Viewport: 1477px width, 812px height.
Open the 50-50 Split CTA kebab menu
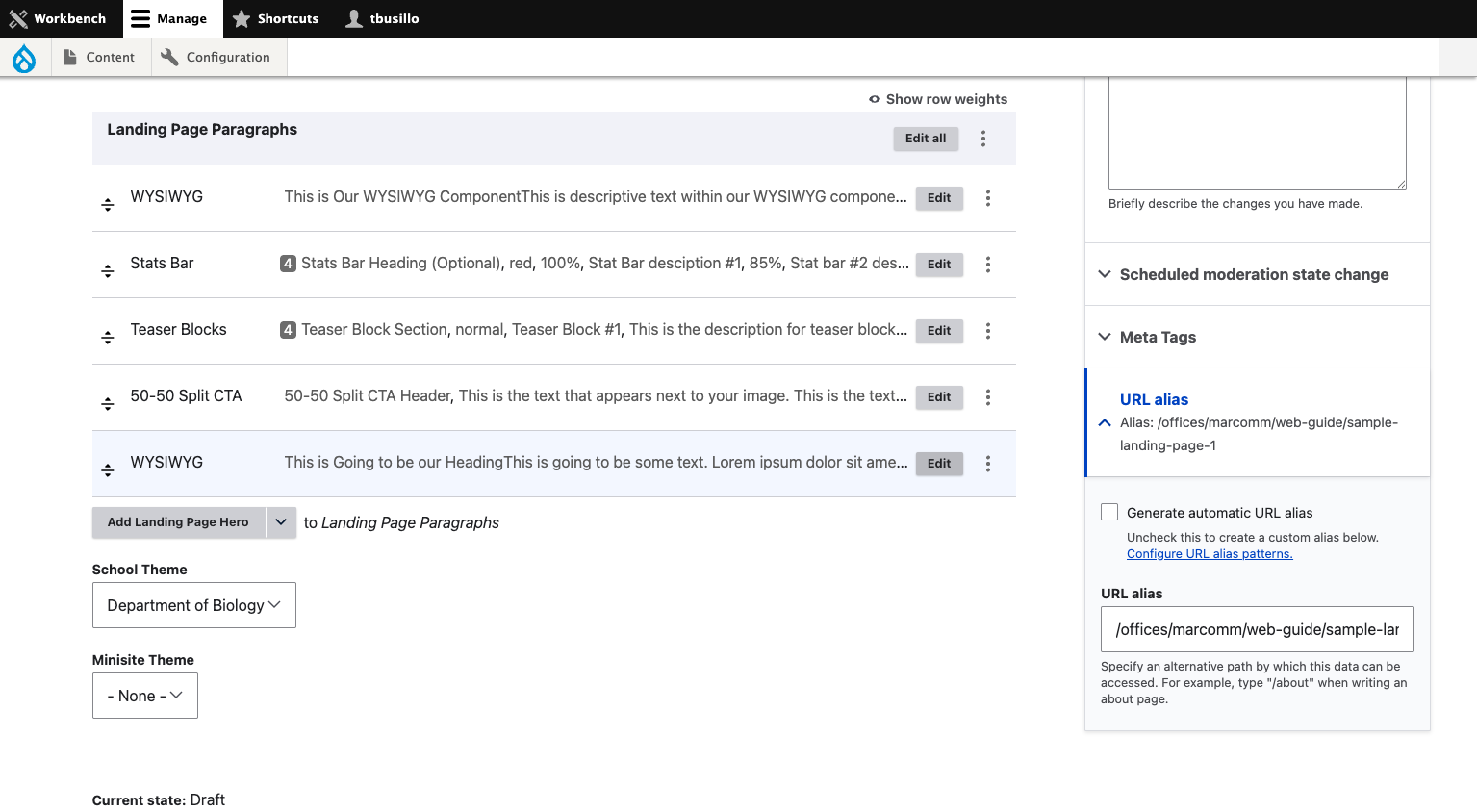(988, 397)
